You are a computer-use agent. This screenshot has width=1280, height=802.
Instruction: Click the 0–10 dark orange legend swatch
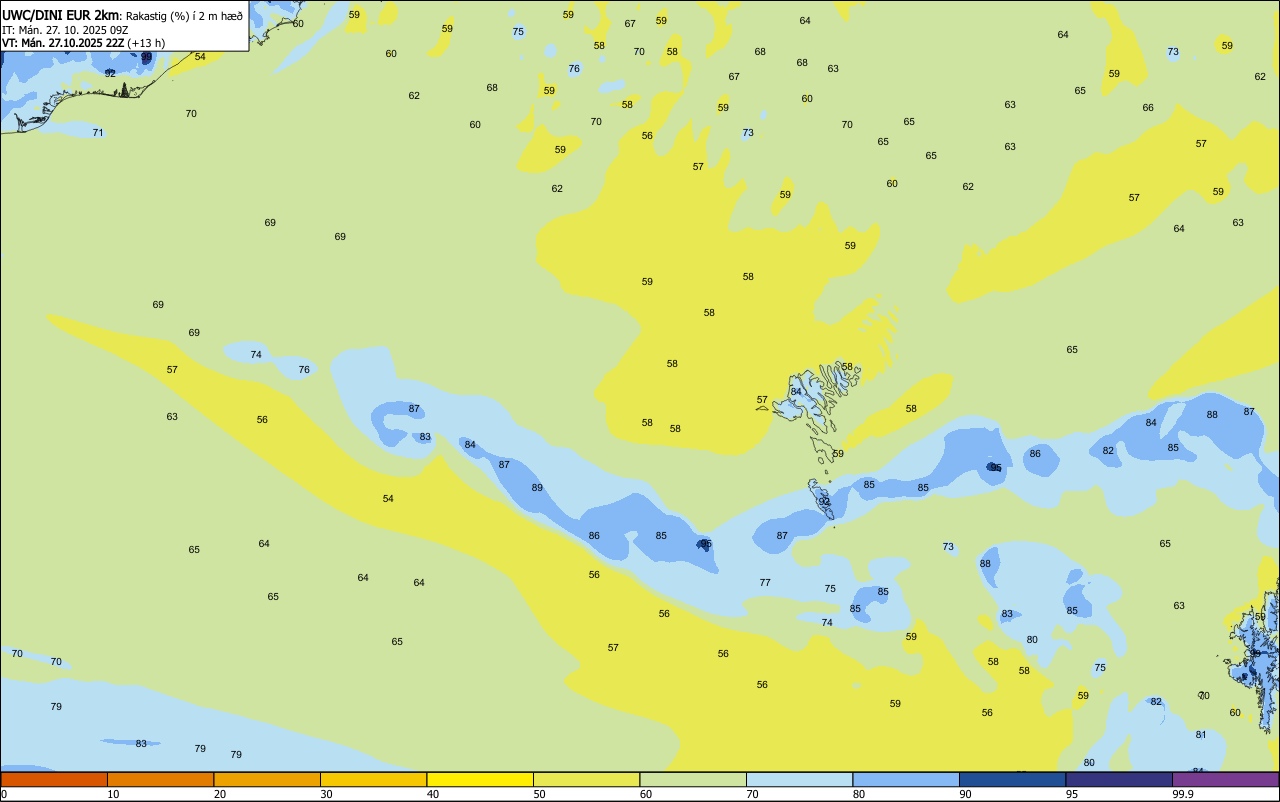pos(54,779)
